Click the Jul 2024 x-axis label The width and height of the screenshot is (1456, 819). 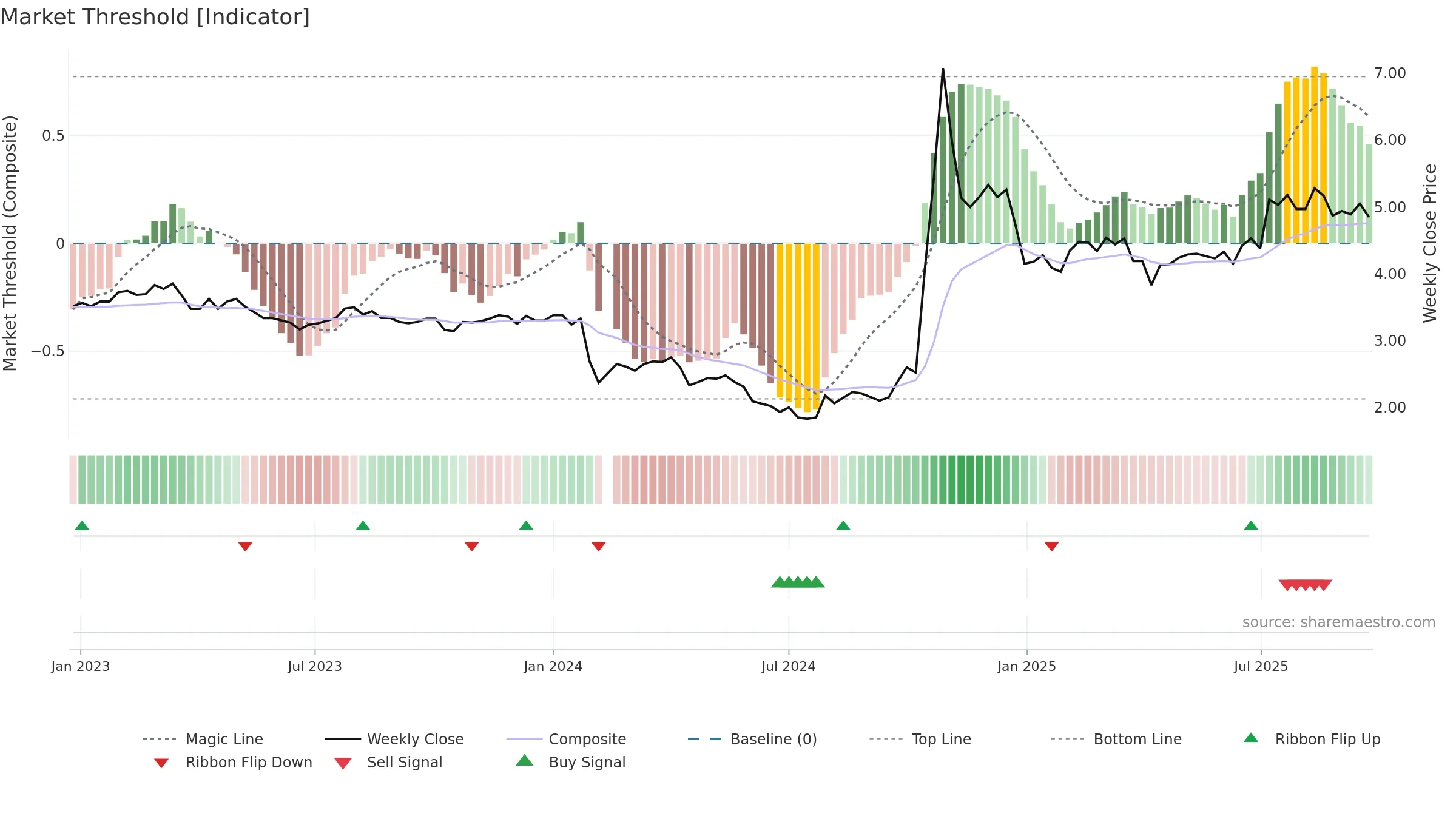point(789,666)
